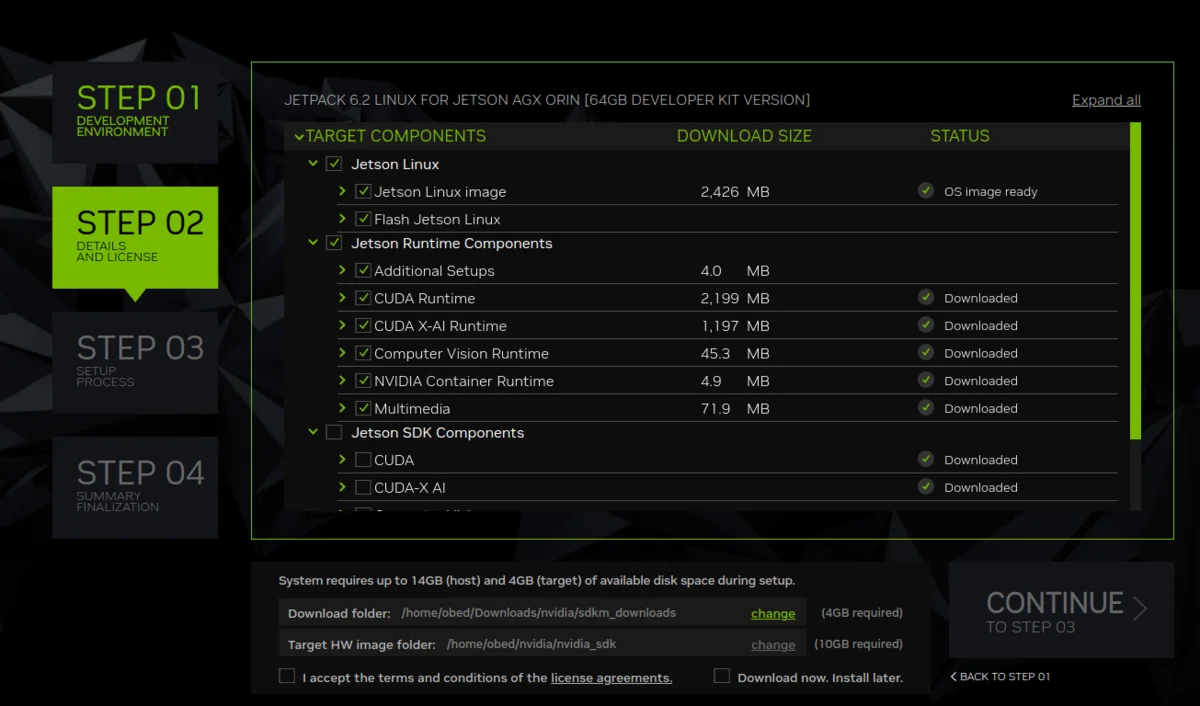Open Step 03 Setup Process

[x=135, y=363]
